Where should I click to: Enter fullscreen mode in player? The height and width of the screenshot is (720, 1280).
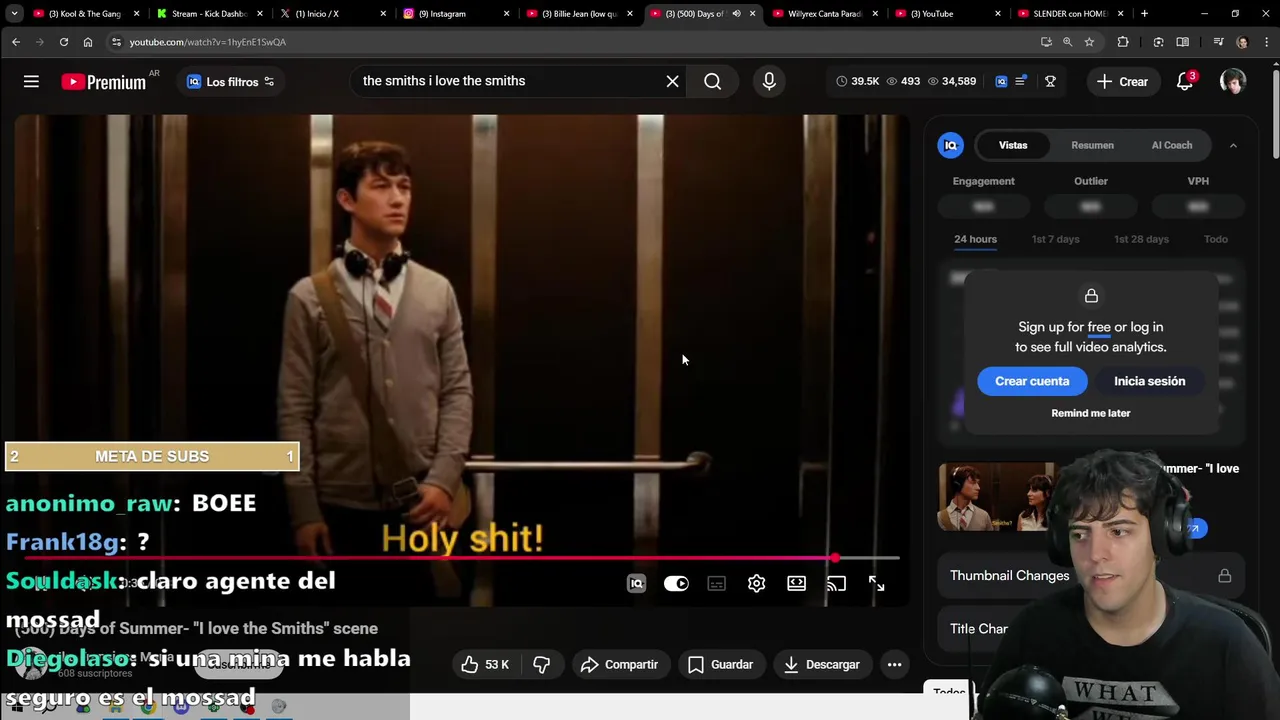pyautogui.click(x=876, y=584)
